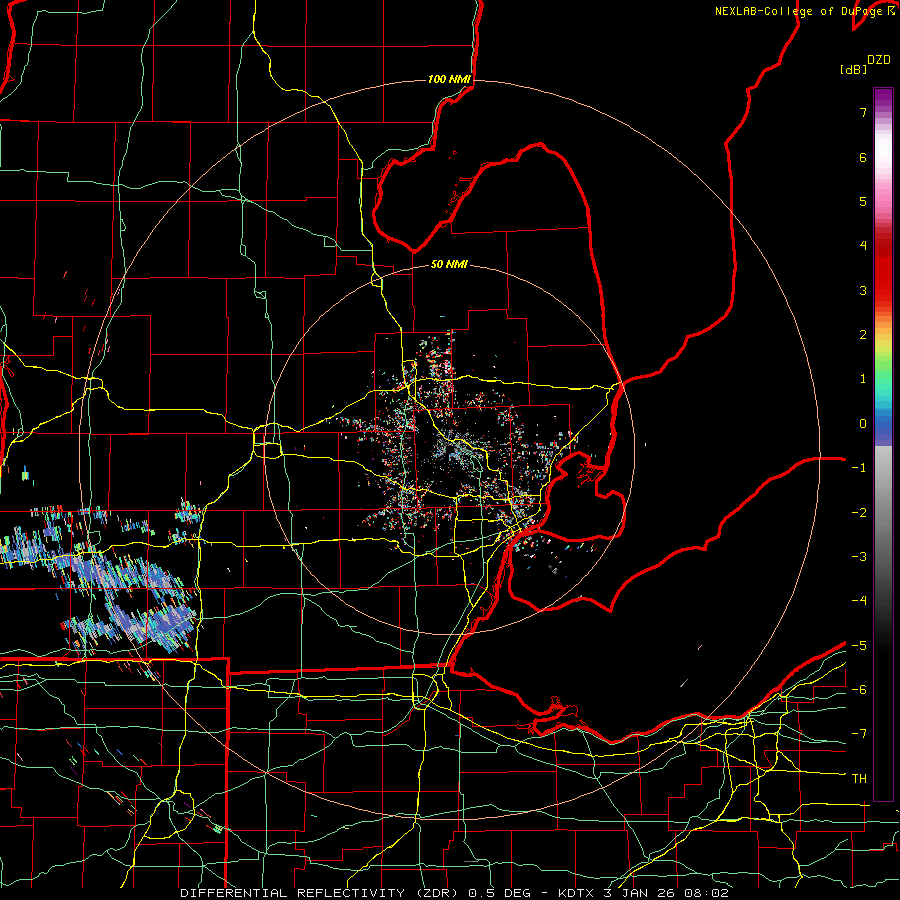Viewport: 900px width, 900px height.
Task: Click the TH threshold label on the scale
Action: coord(859,779)
